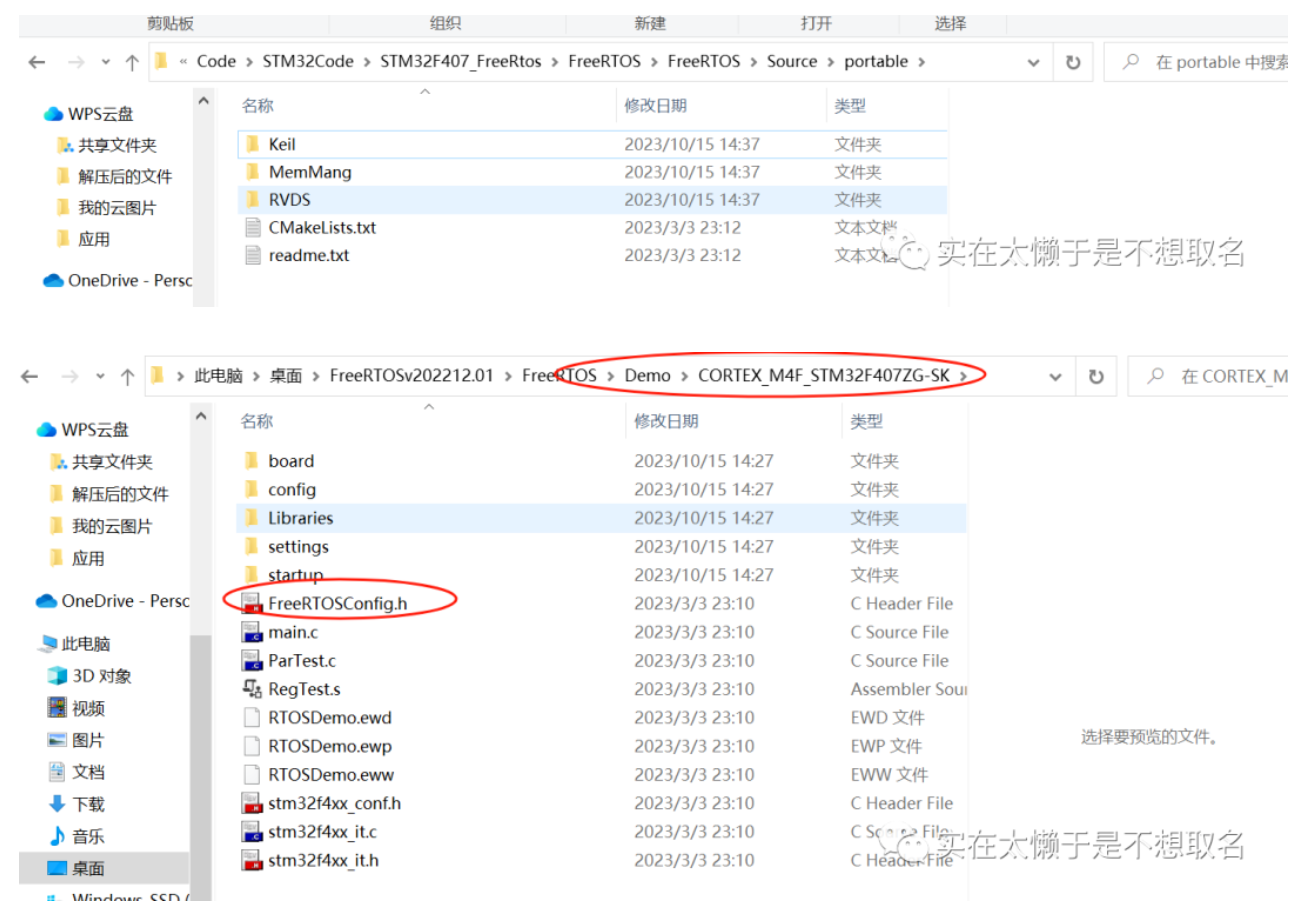The width and height of the screenshot is (1314, 901).
Task: Open the Libraries folder
Action: point(300,518)
